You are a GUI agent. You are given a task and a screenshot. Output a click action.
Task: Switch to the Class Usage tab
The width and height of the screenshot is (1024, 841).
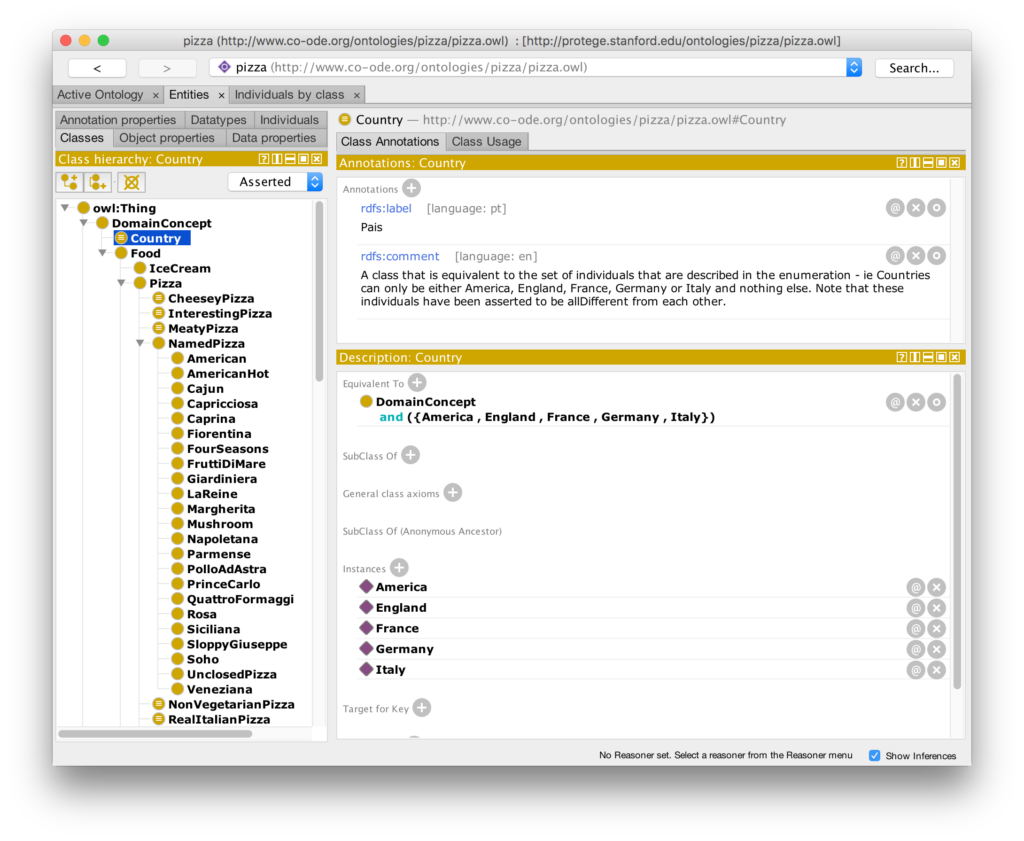tap(487, 142)
